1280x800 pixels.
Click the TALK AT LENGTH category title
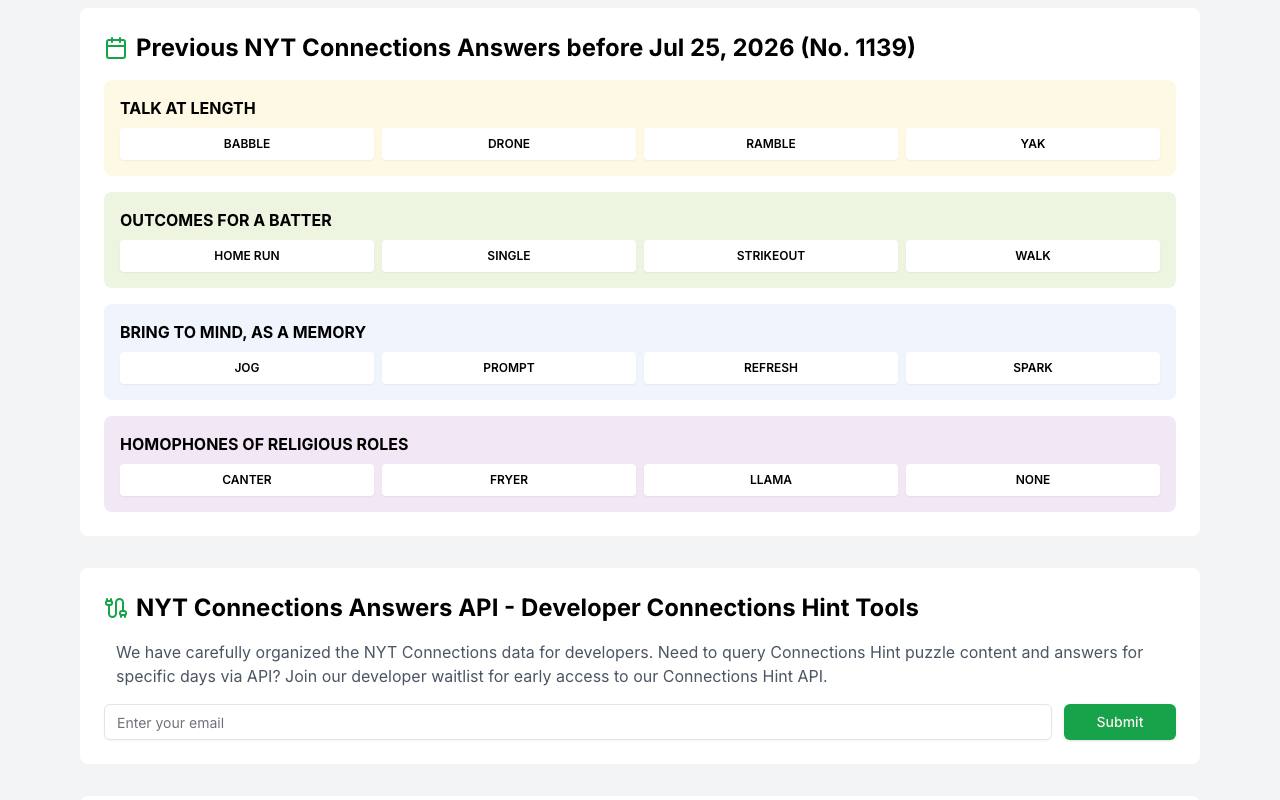pos(188,108)
